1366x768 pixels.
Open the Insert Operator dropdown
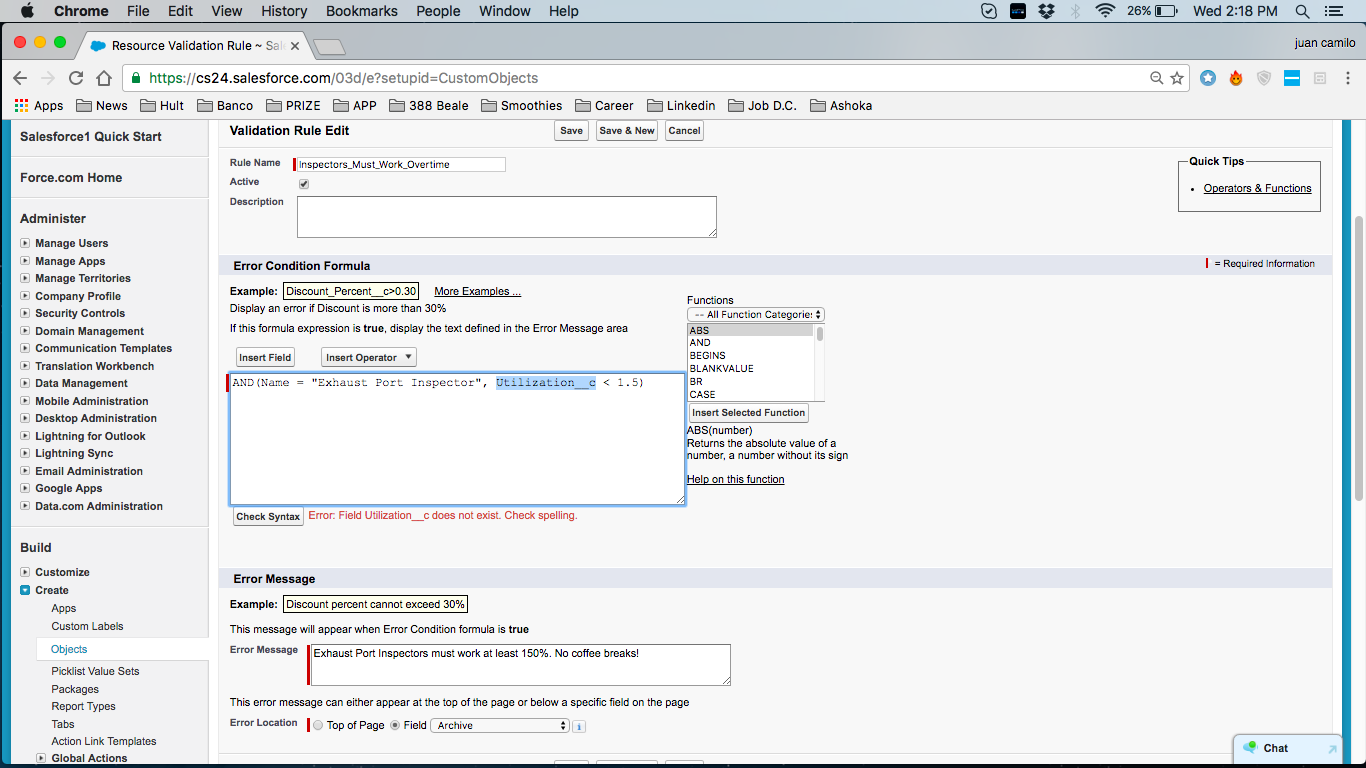369,357
